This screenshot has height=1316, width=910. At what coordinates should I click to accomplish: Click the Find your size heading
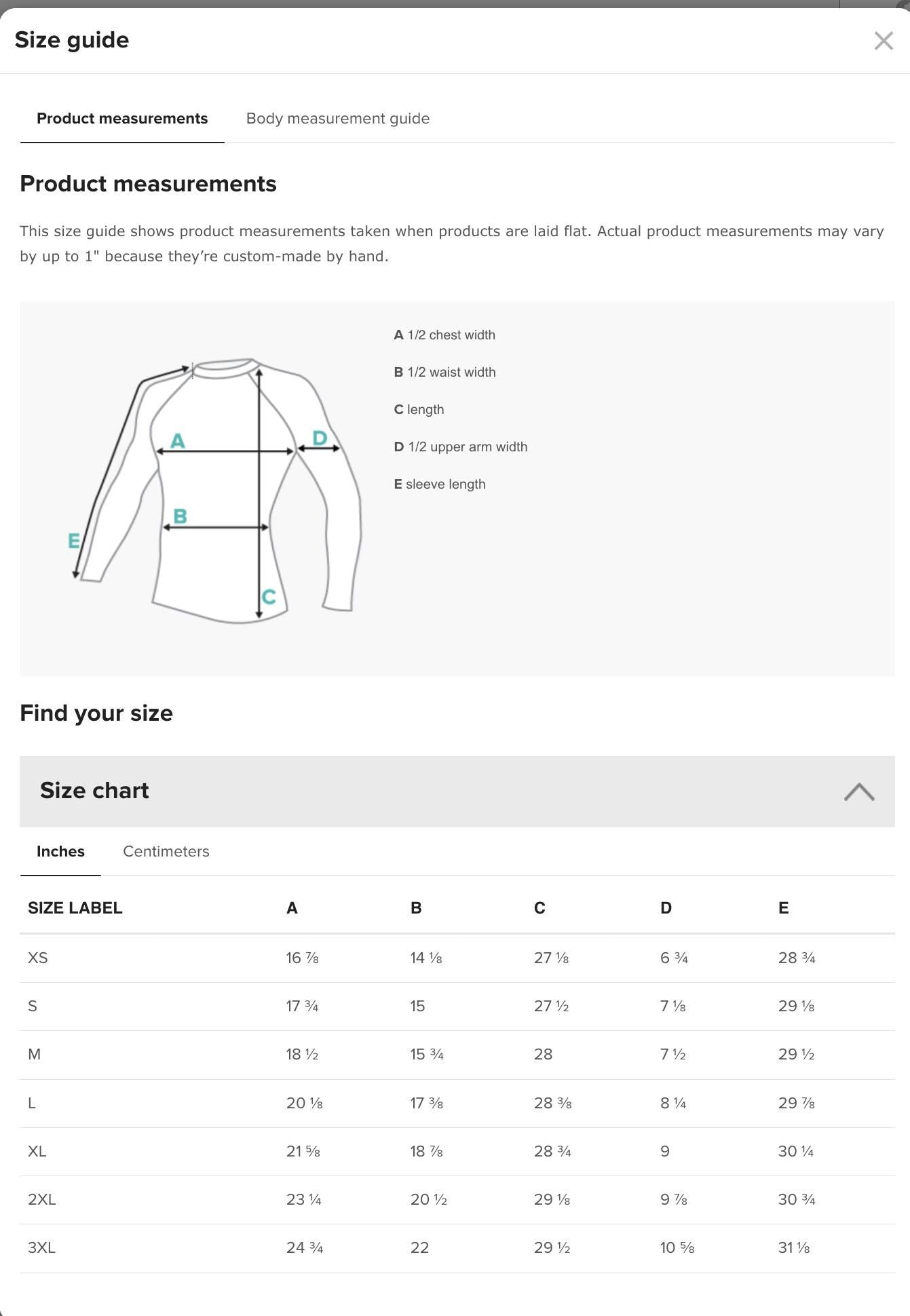click(x=96, y=713)
